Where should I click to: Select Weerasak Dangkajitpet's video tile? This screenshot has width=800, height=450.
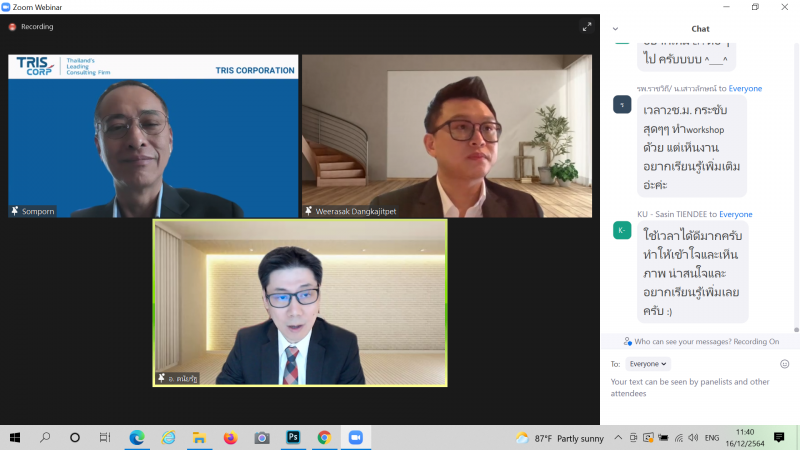(447, 136)
